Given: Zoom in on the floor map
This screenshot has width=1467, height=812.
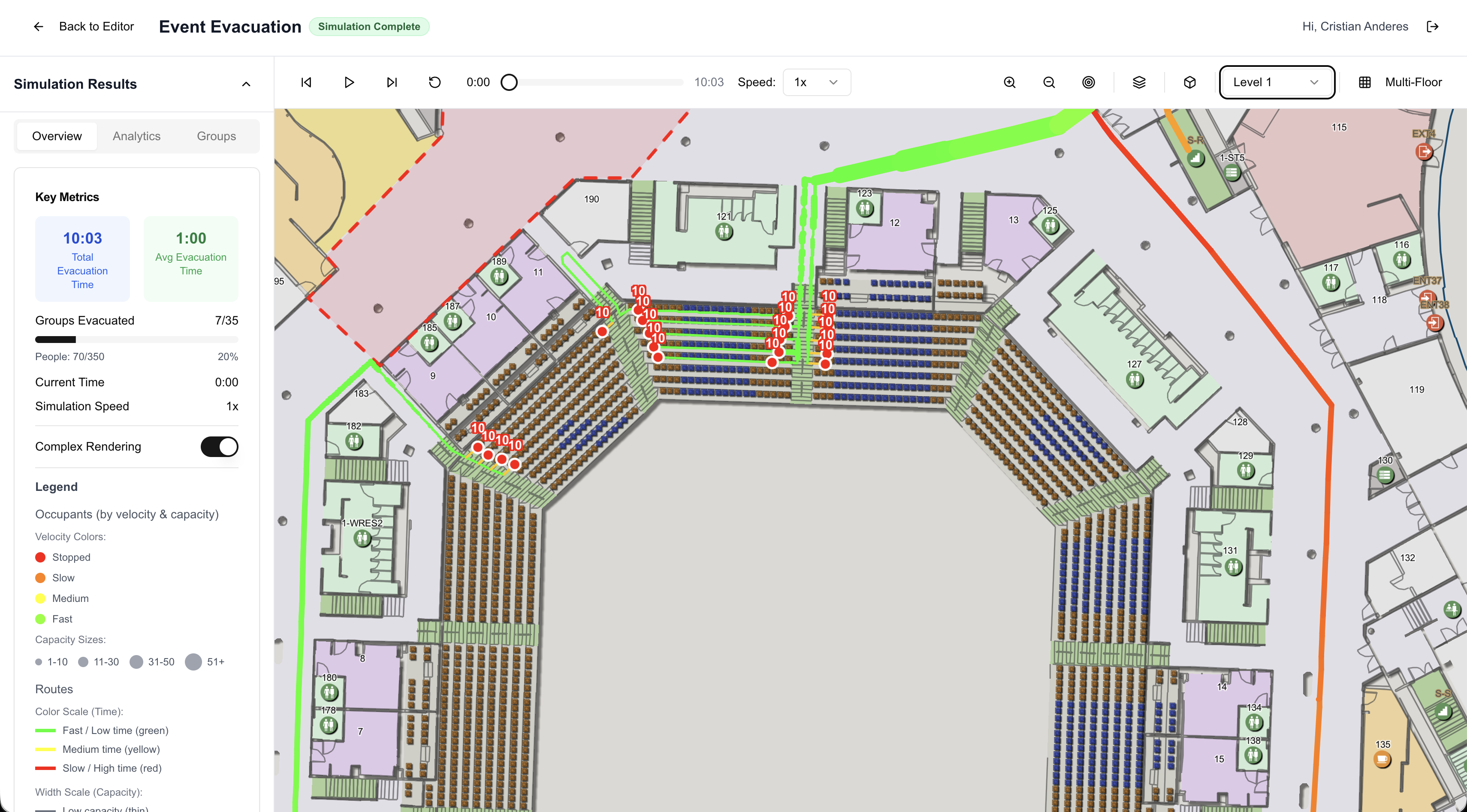Looking at the screenshot, I should pos(1009,82).
